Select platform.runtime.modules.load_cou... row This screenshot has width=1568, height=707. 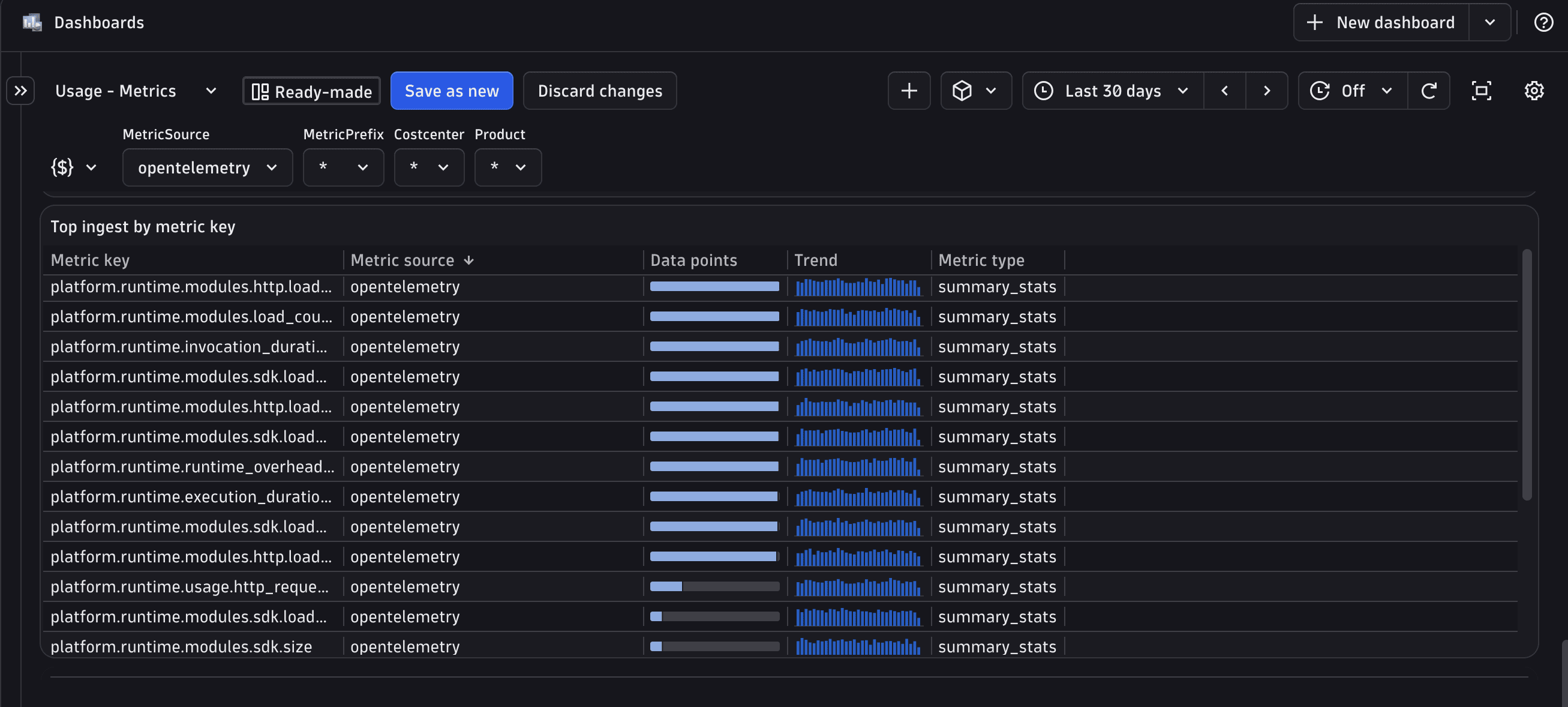click(x=780, y=317)
